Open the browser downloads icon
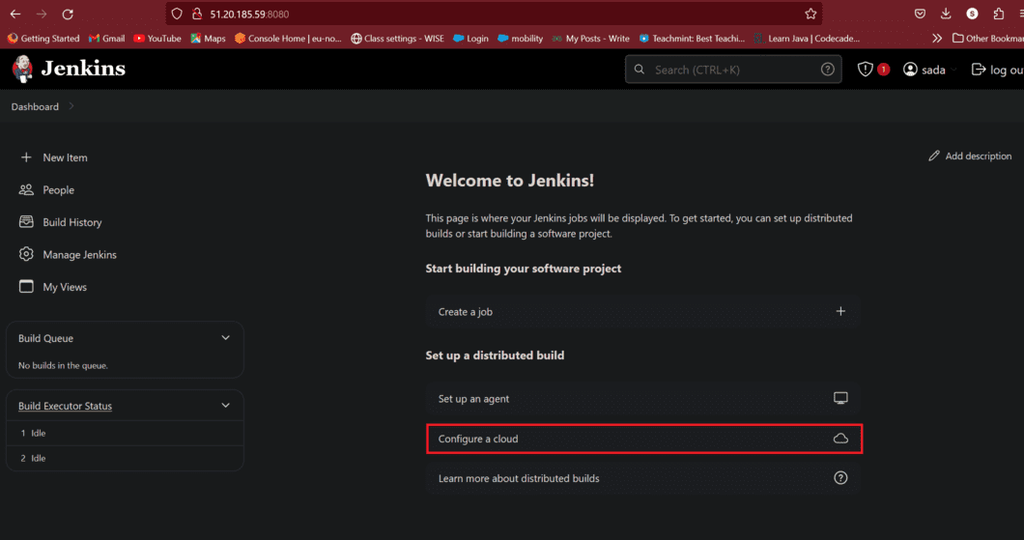 coord(946,14)
